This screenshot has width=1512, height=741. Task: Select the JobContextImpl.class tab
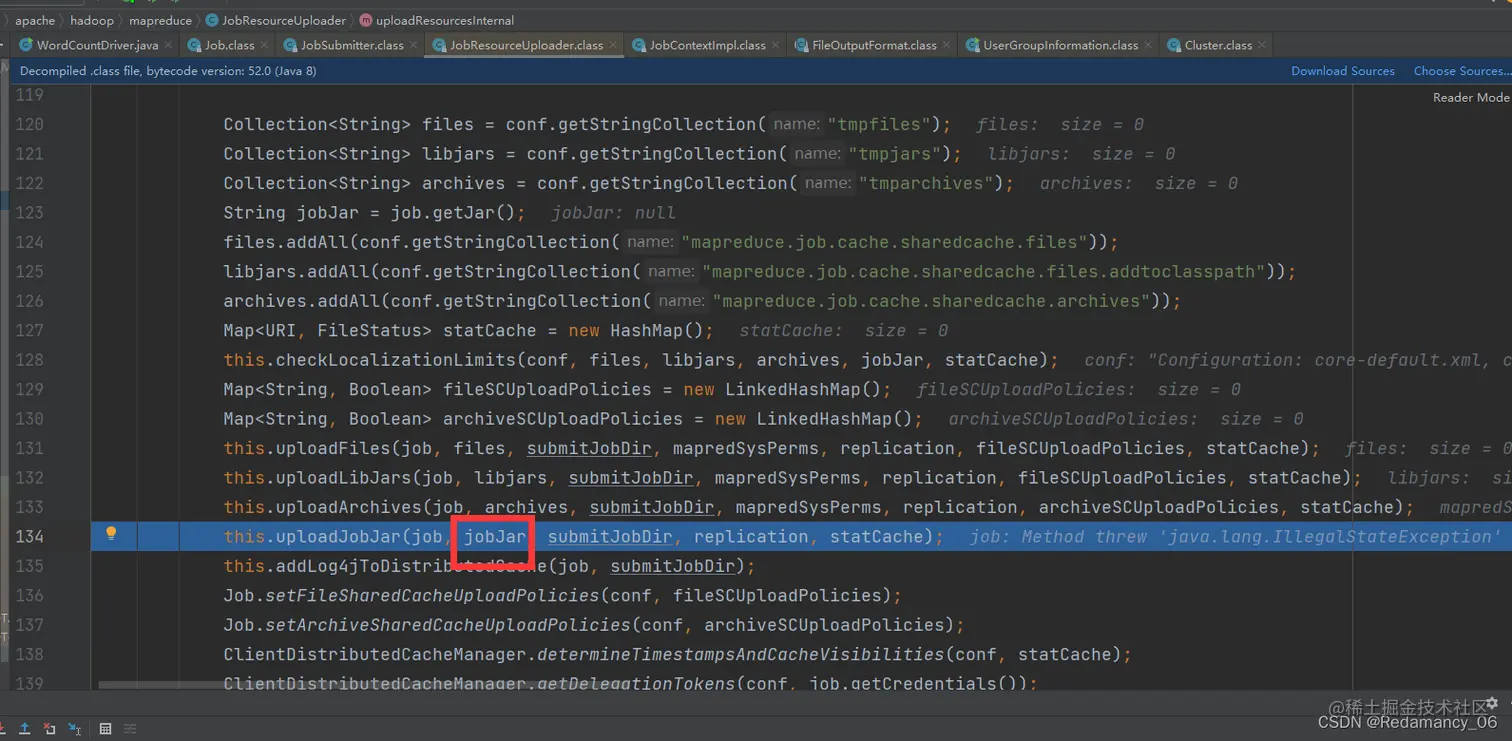point(707,45)
